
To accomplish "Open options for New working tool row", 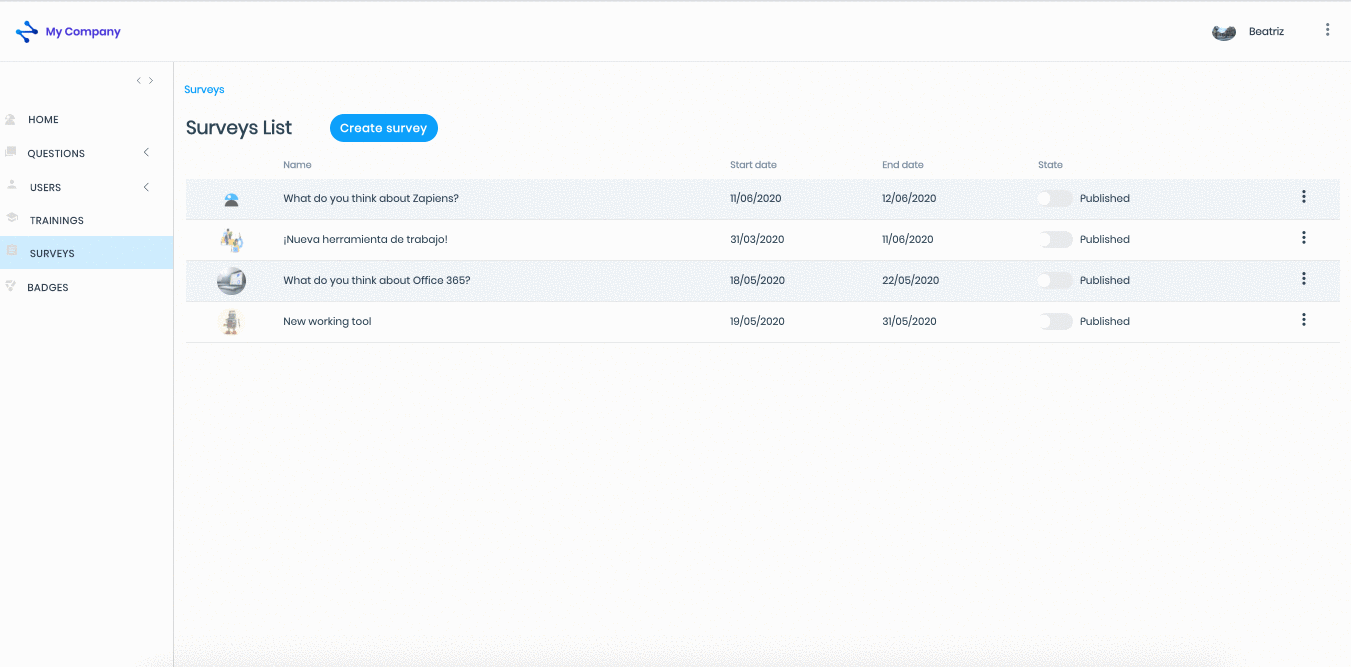I will (1304, 320).
